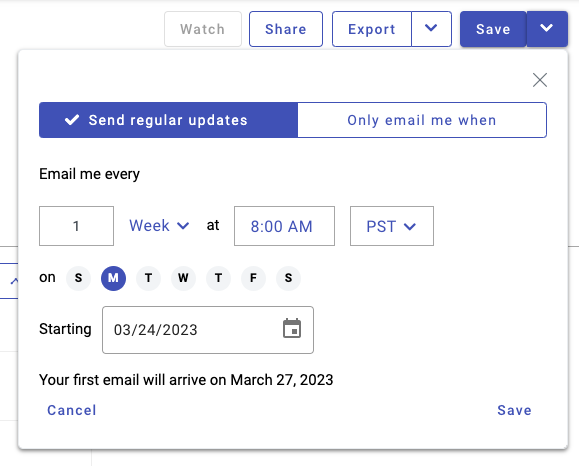This screenshot has width=579, height=466.
Task: Click the interval number field
Action: (76, 226)
